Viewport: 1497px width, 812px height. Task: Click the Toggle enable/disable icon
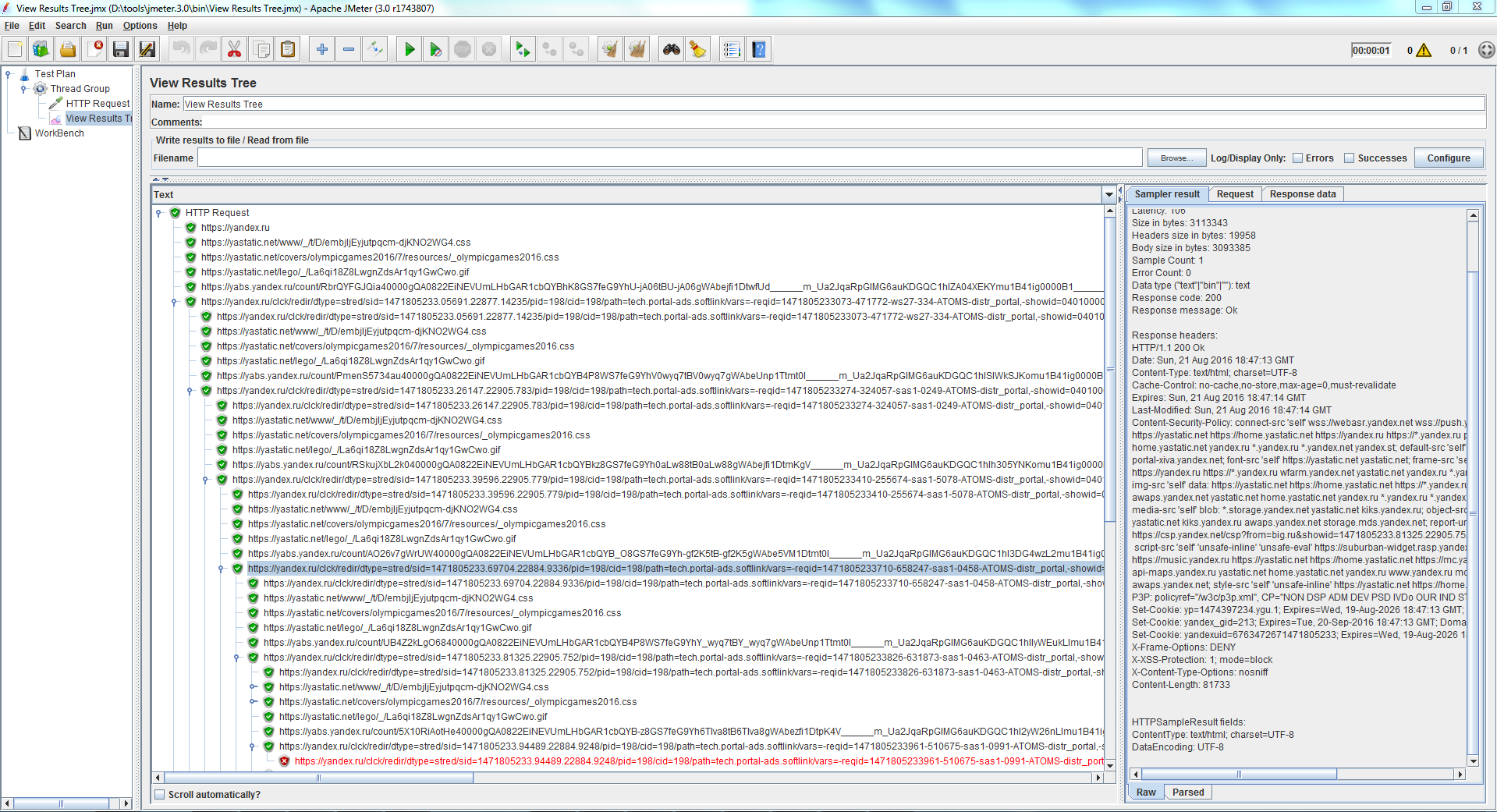(375, 50)
